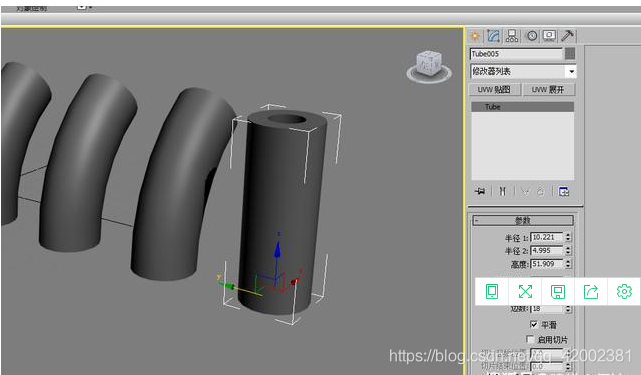Click the 半径 1 value field 10.221

[547, 237]
